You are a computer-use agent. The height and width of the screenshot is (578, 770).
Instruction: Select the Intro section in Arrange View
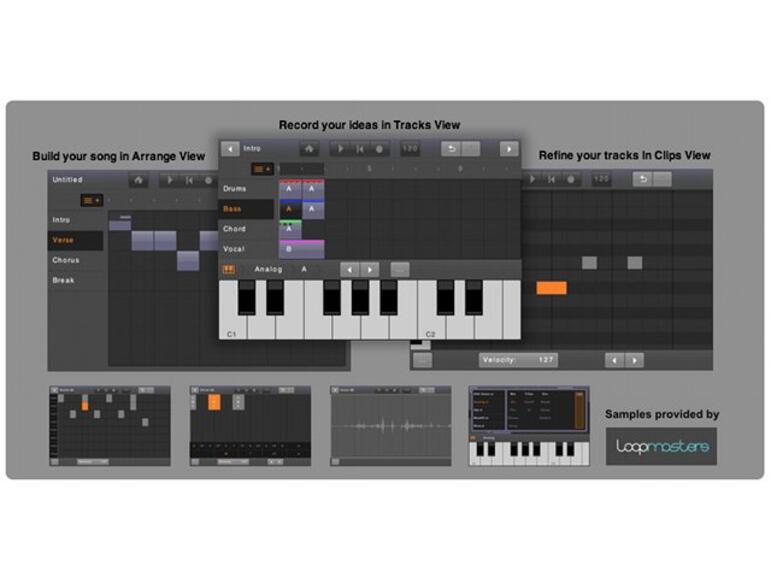click(x=76, y=220)
